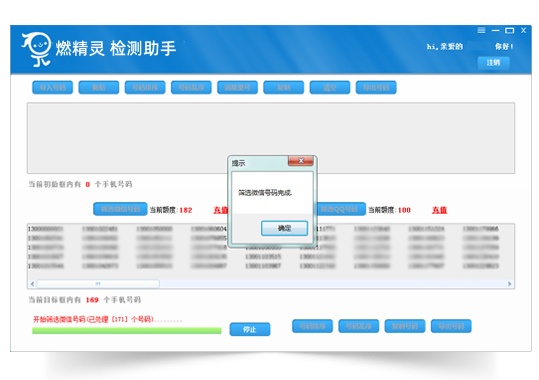Viewport: 539px width, 380px height.
Task: Close the 提示 dialog with red X
Action: pos(301,161)
